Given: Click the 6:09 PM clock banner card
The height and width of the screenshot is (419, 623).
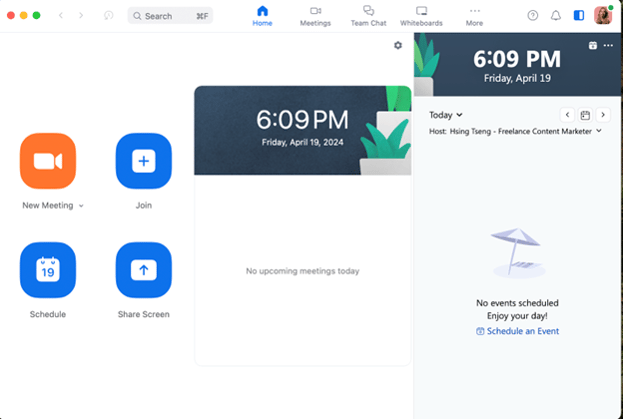Looking at the screenshot, I should click(302, 130).
